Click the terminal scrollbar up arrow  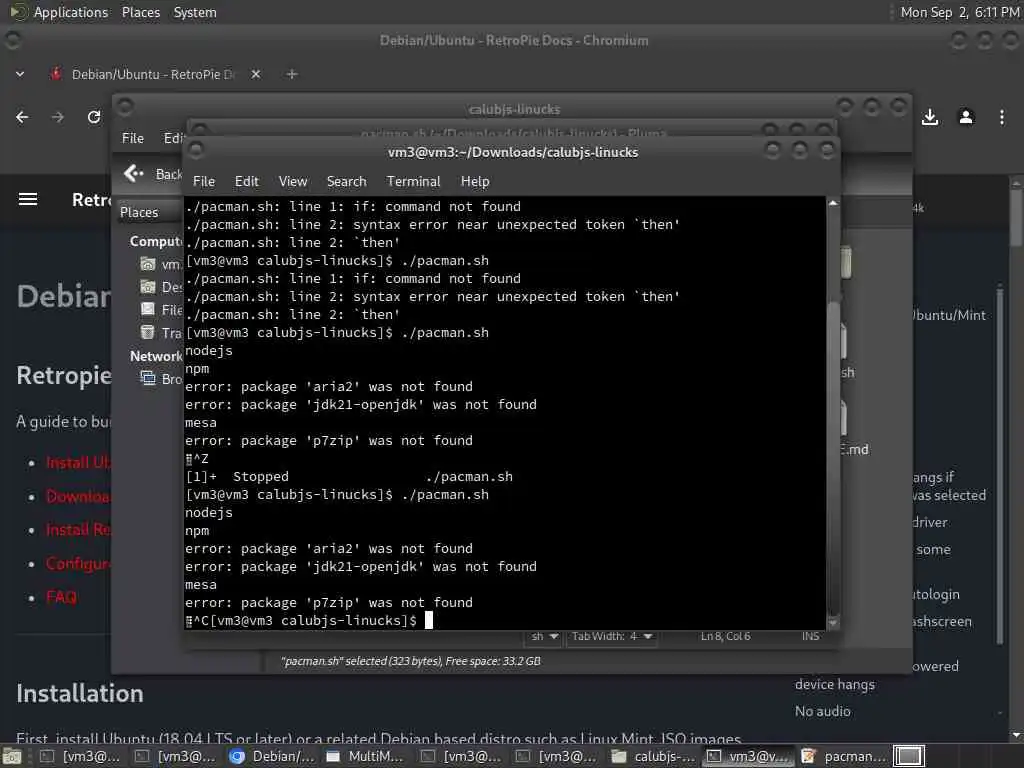tap(833, 203)
